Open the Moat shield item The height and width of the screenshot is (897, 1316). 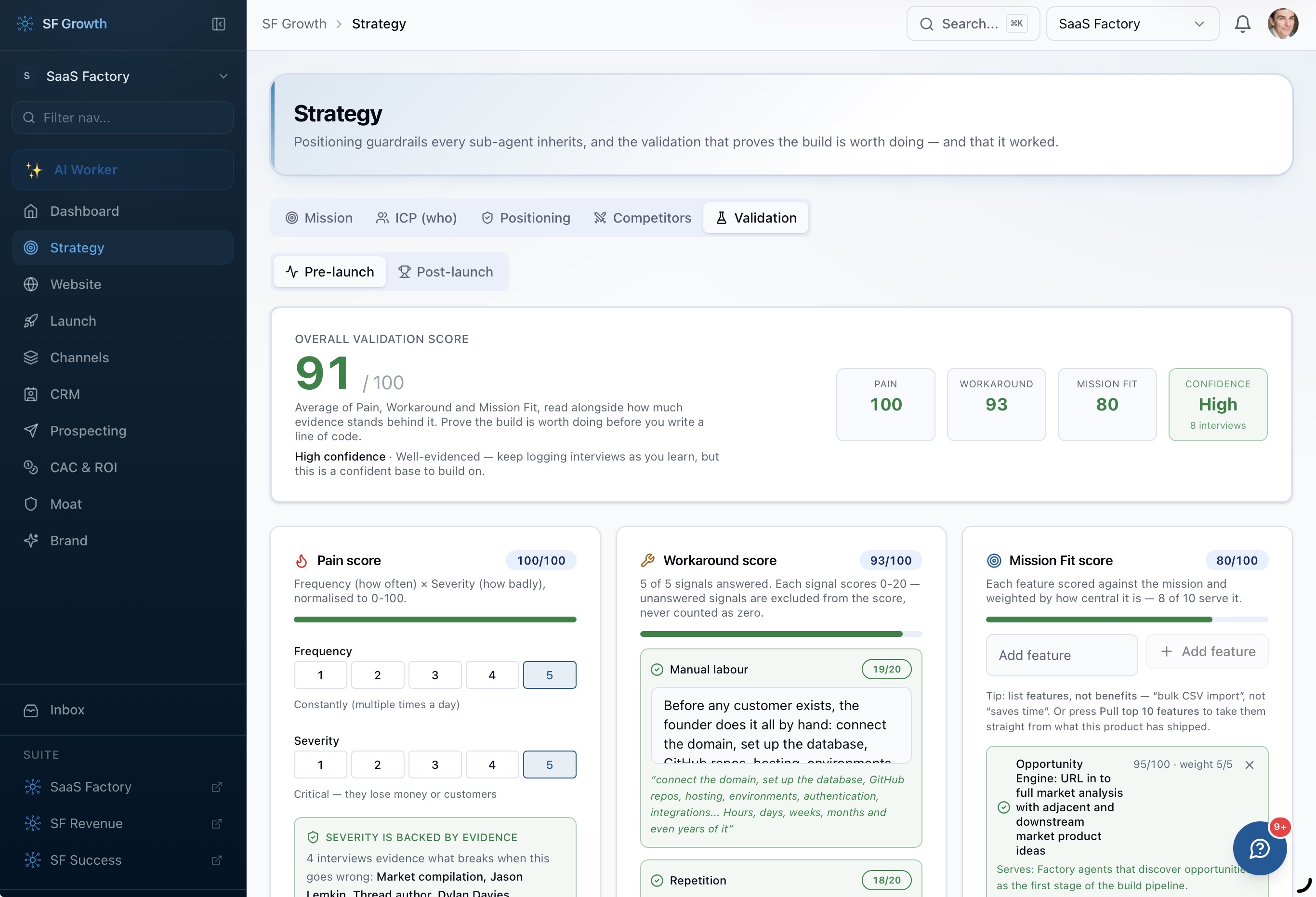pos(122,504)
